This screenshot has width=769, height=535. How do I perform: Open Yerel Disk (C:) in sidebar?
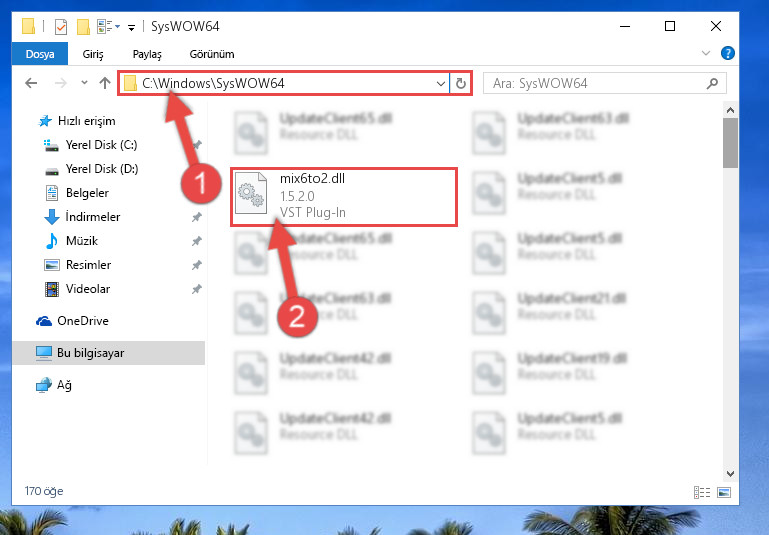point(102,145)
